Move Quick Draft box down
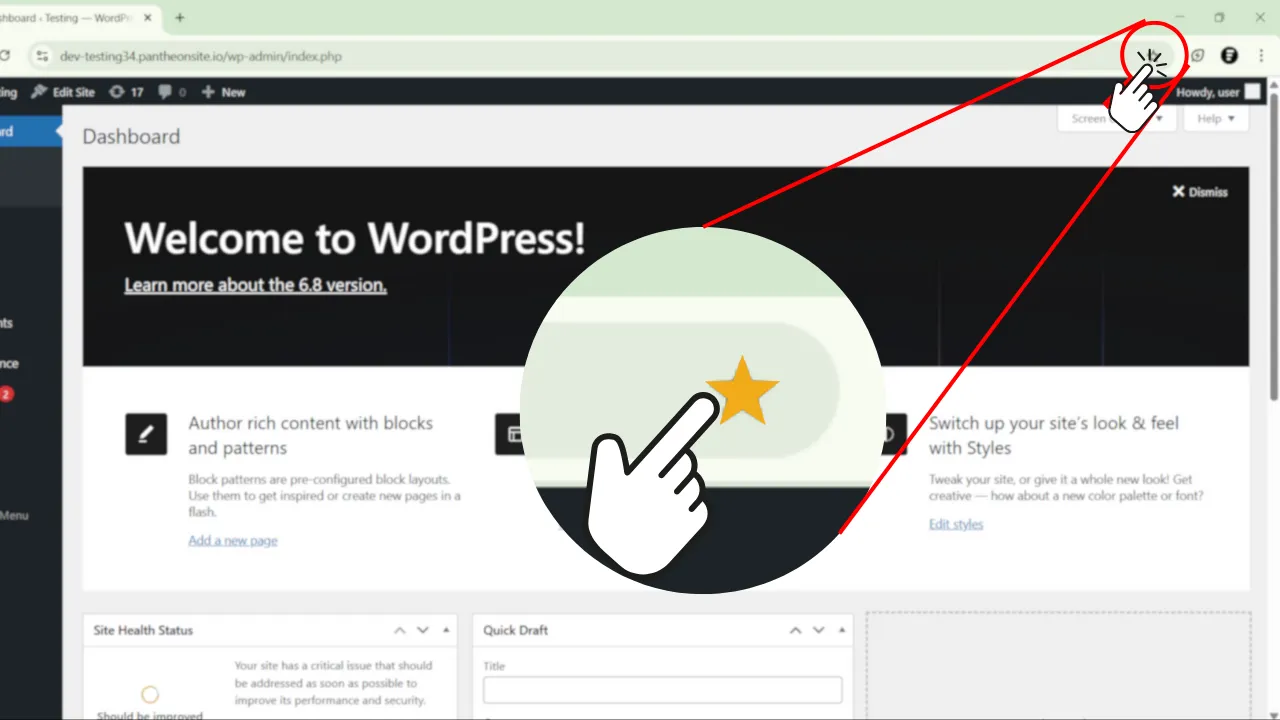This screenshot has height=720, width=1280. [x=819, y=630]
